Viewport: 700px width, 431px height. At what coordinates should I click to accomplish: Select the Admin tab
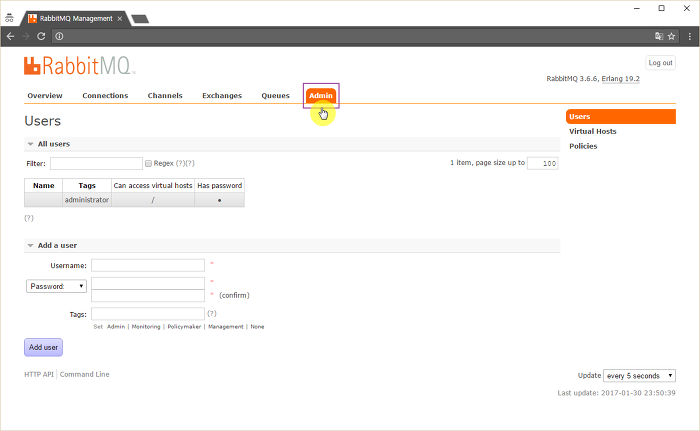pyautogui.click(x=321, y=96)
